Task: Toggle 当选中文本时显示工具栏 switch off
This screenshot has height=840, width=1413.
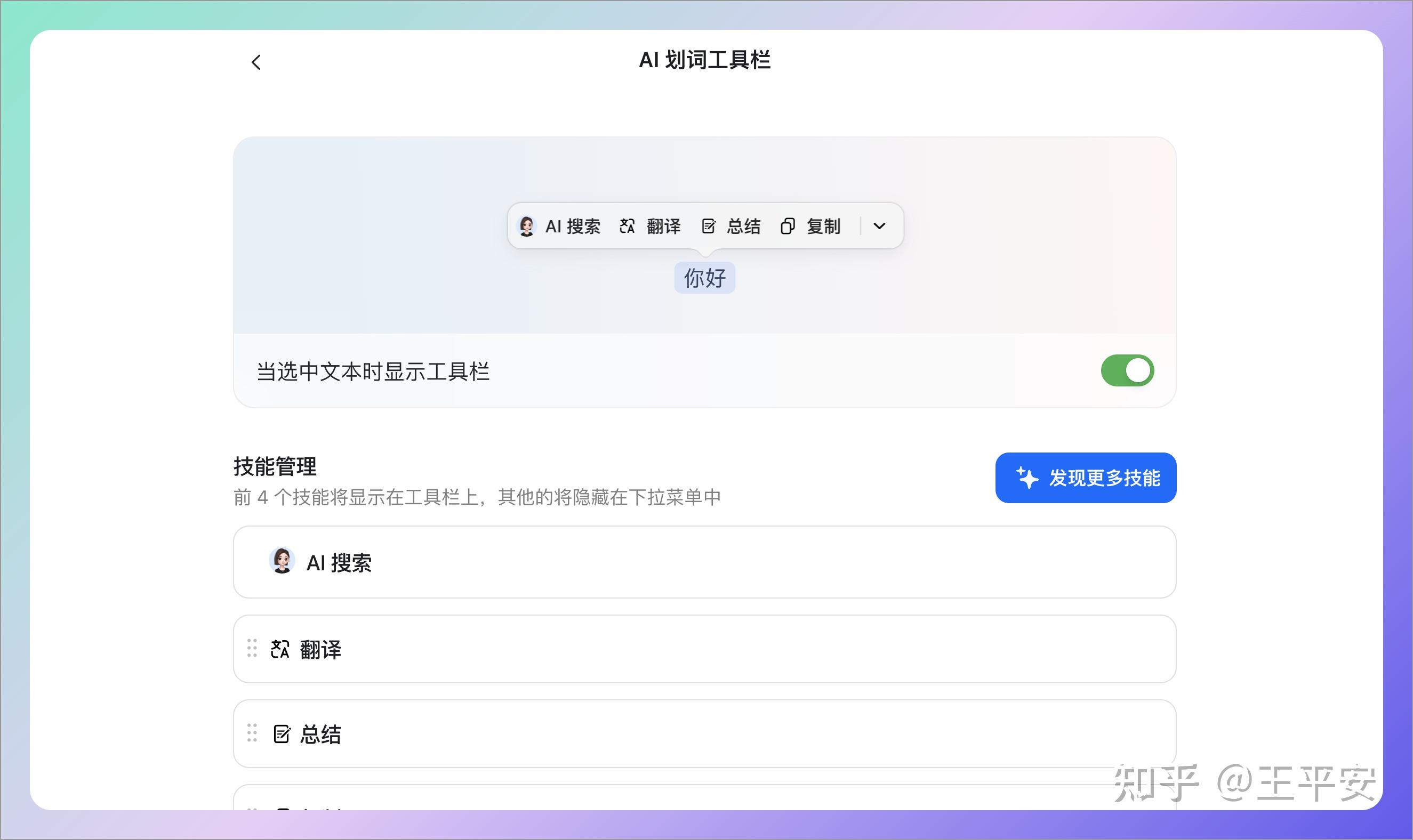Action: (1127, 371)
